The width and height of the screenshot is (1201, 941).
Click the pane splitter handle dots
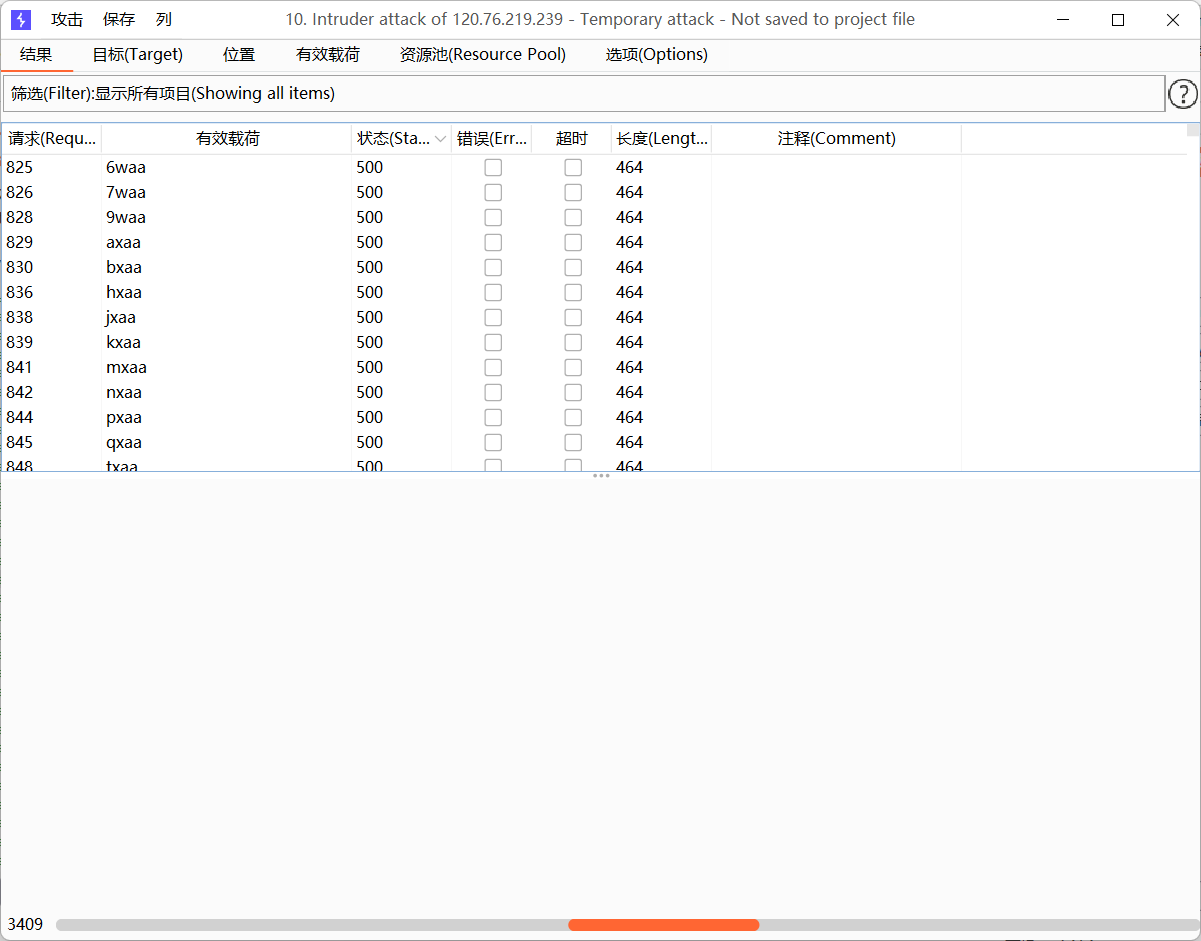coord(601,476)
